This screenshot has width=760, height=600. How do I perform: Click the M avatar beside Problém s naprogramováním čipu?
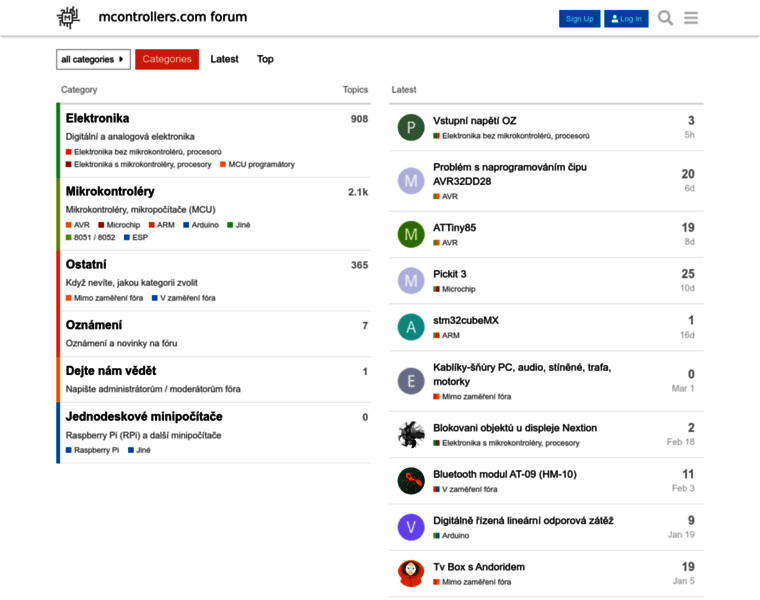[x=411, y=181]
